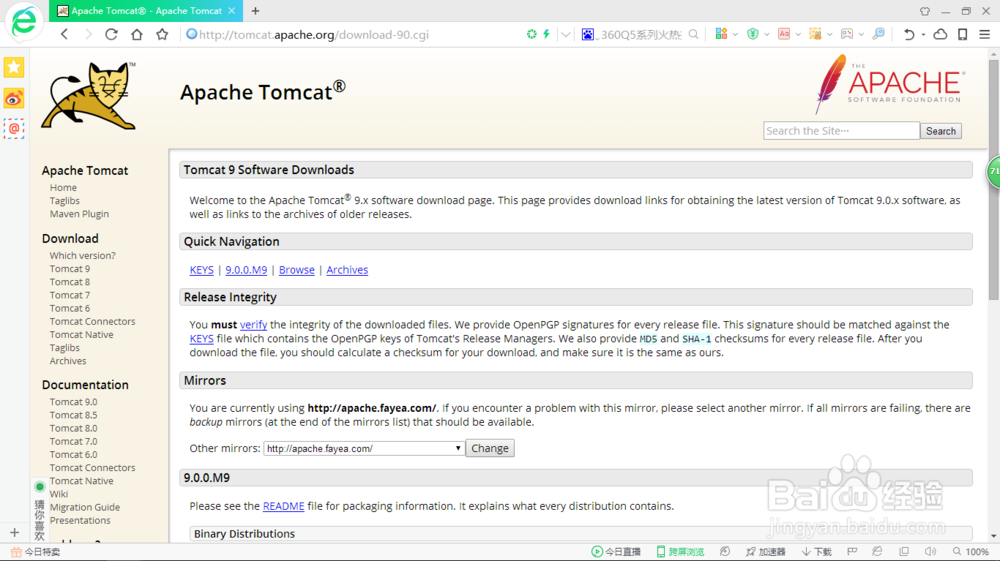
Task: Click the green circular compatibility icon in the address bar
Action: point(531,34)
